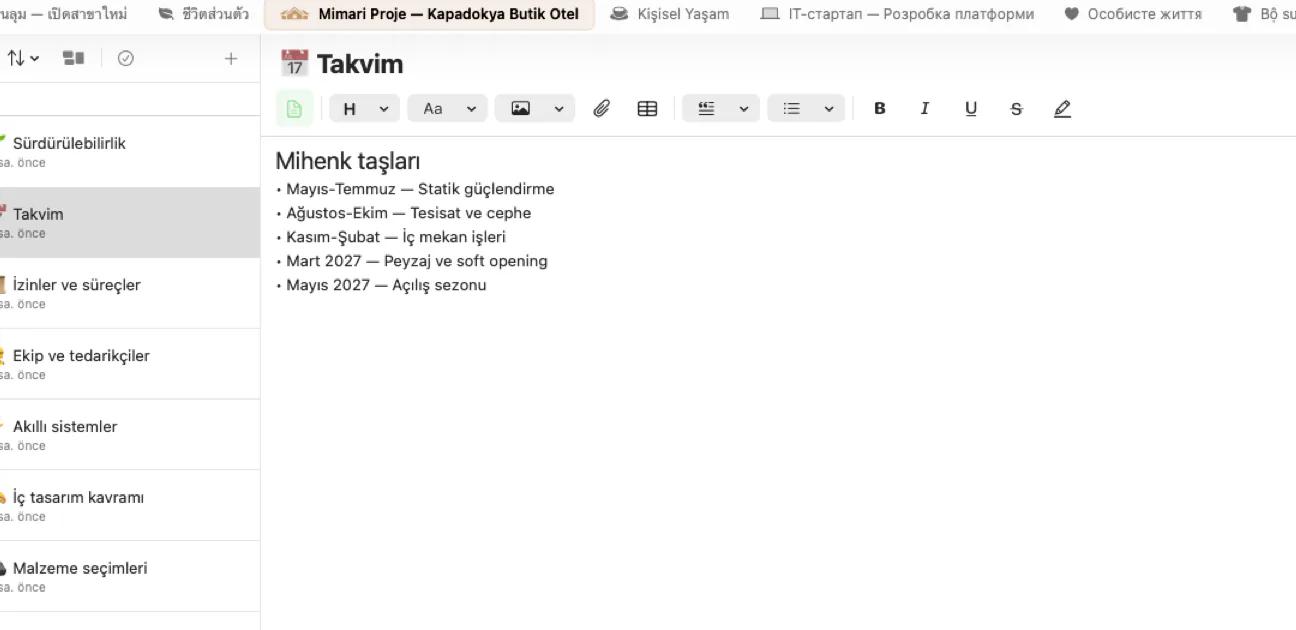Switch to Mimari Proje — Kapadokya Butik Otel tab

click(x=430, y=14)
